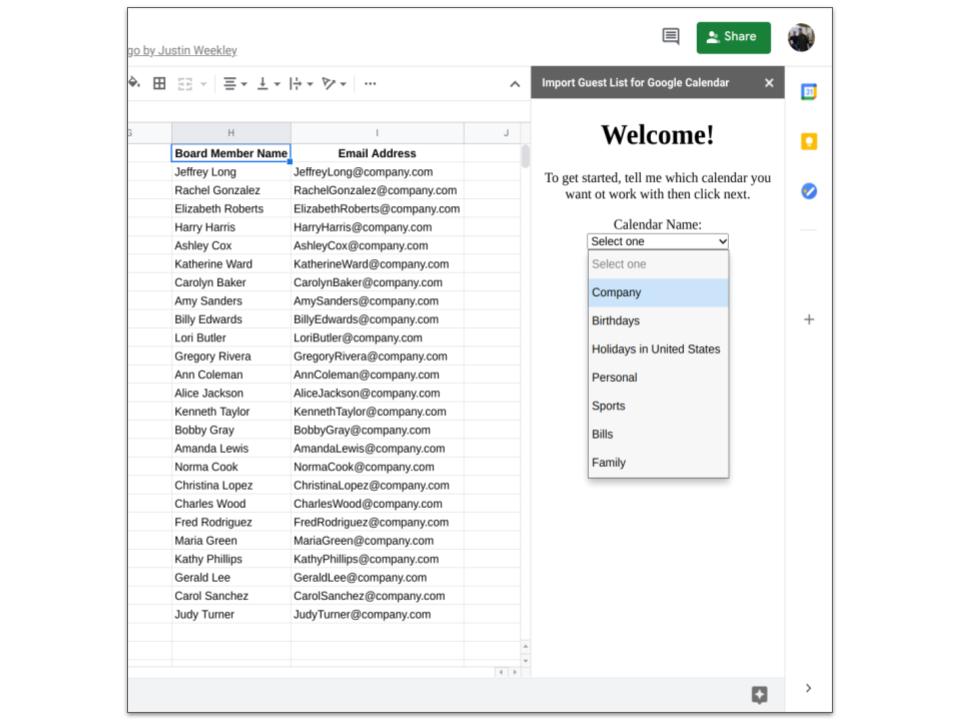The width and height of the screenshot is (960, 720).
Task: Click the vertical scrollbar thumb
Action: (525, 156)
